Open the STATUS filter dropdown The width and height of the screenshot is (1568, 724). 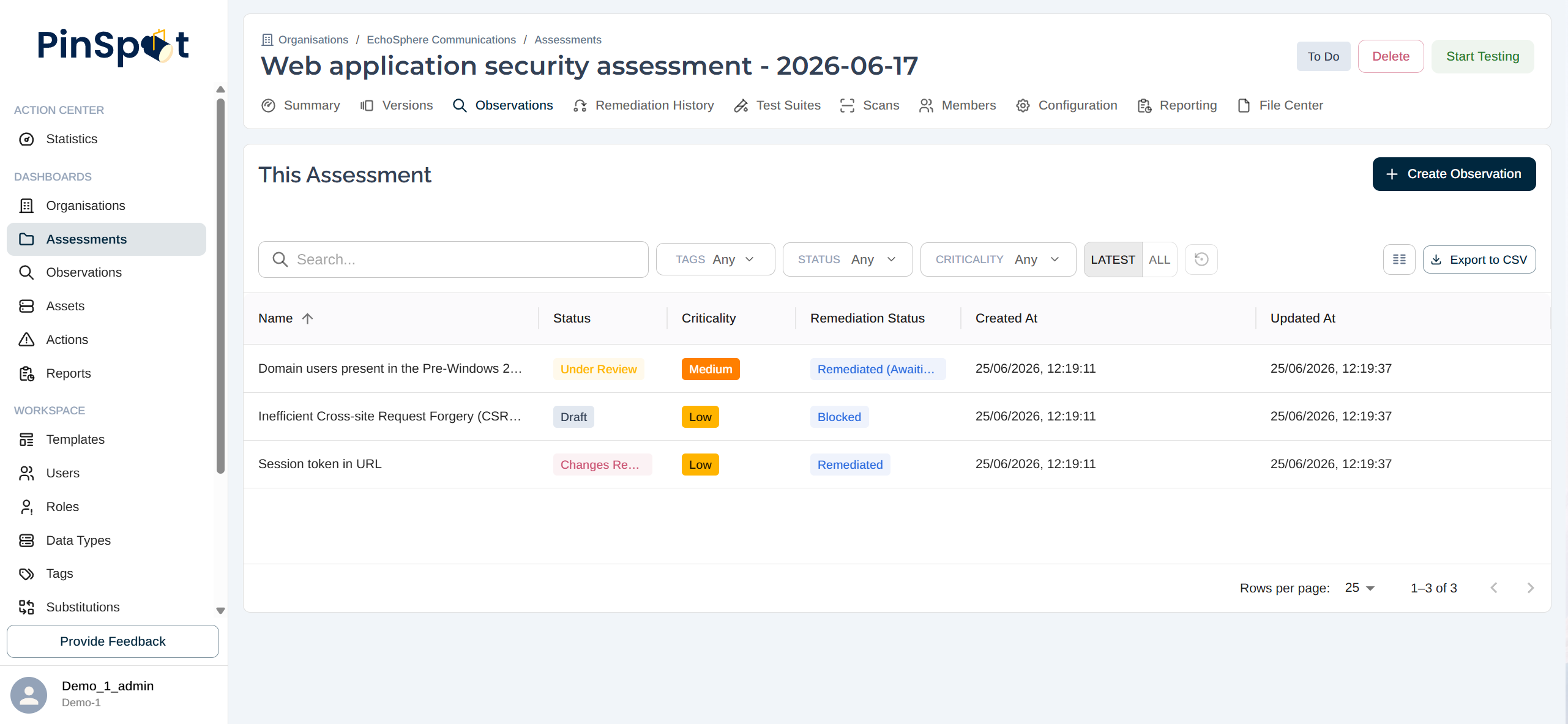pyautogui.click(x=848, y=259)
